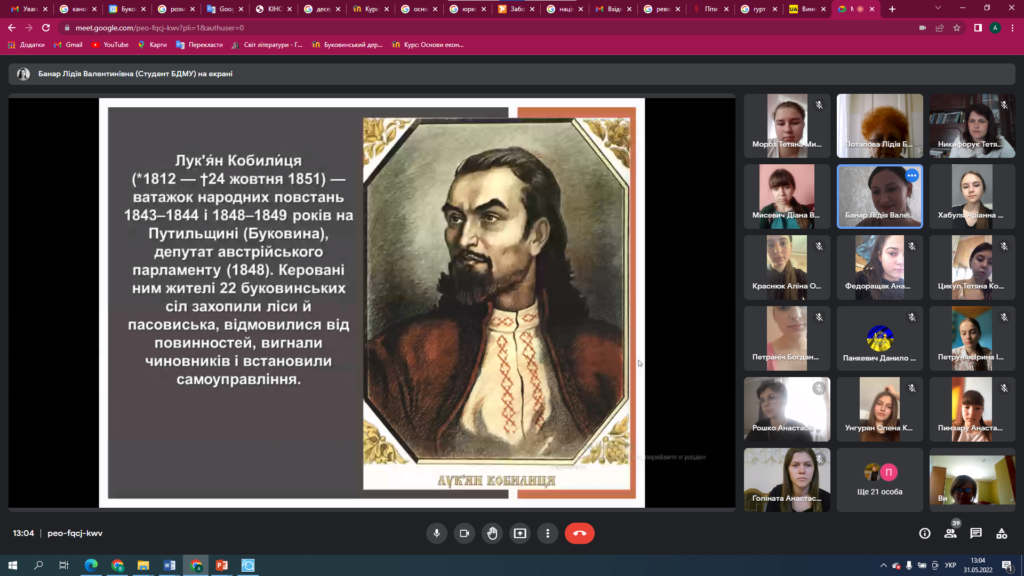This screenshot has width=1024, height=576.
Task: Open the Карти bookmark
Action: 152,45
